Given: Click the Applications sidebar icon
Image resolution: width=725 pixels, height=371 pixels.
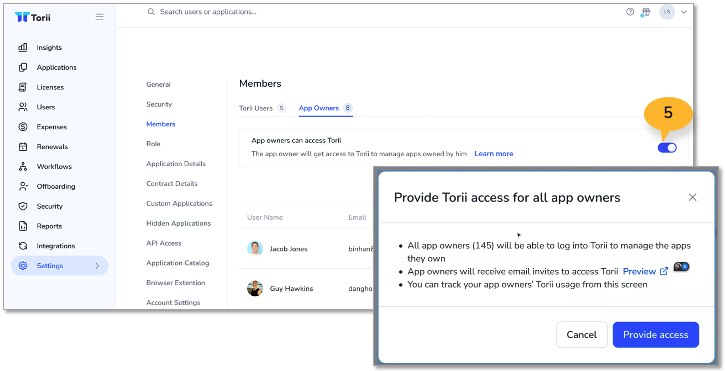Looking at the screenshot, I should point(23,67).
